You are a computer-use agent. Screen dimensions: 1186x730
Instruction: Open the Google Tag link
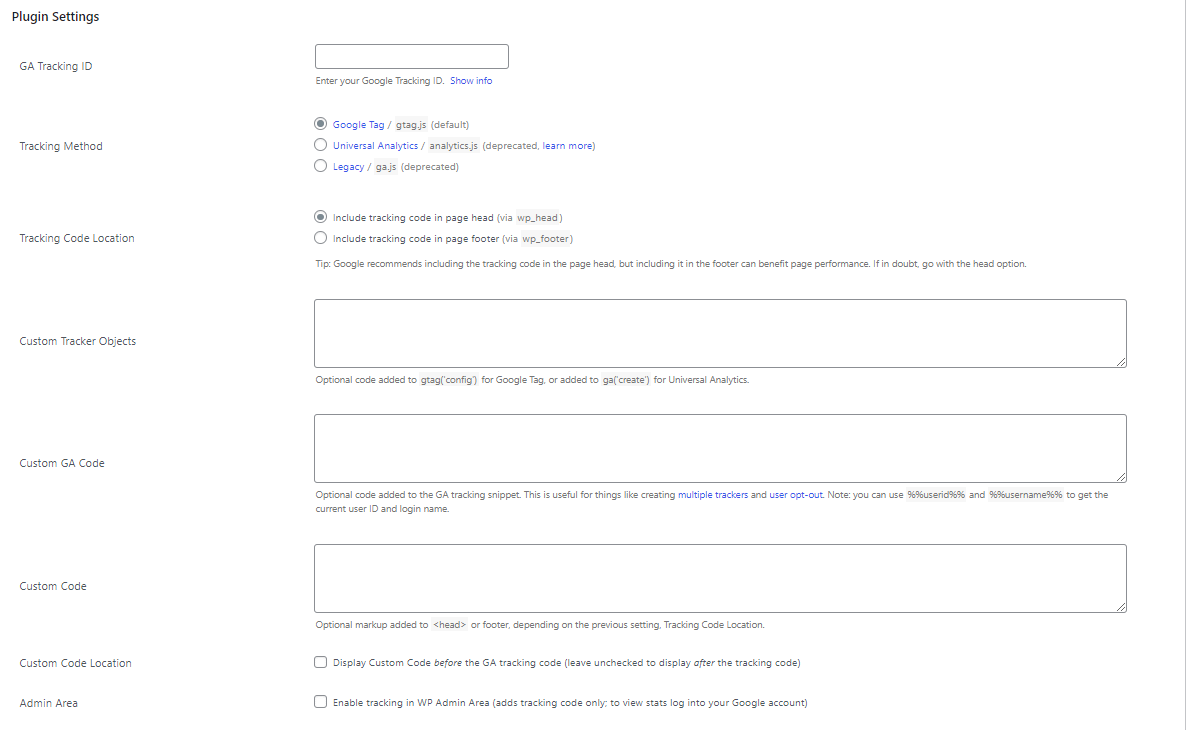pos(359,125)
